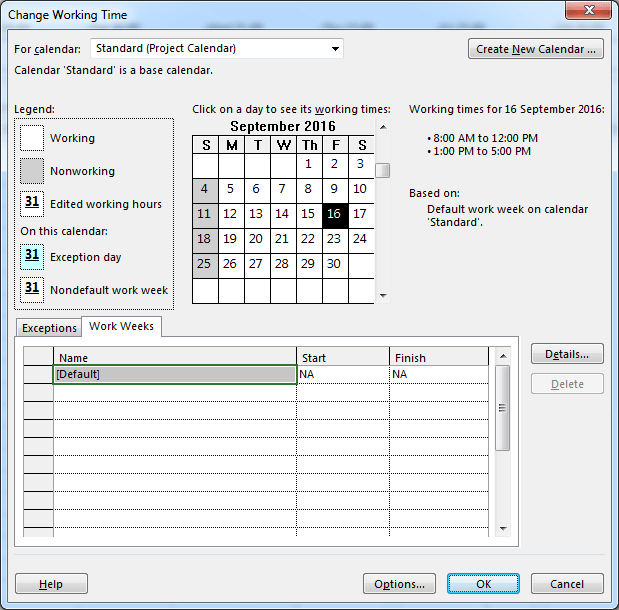Click the Th column header in calendar
The image size is (619, 610).
308,145
